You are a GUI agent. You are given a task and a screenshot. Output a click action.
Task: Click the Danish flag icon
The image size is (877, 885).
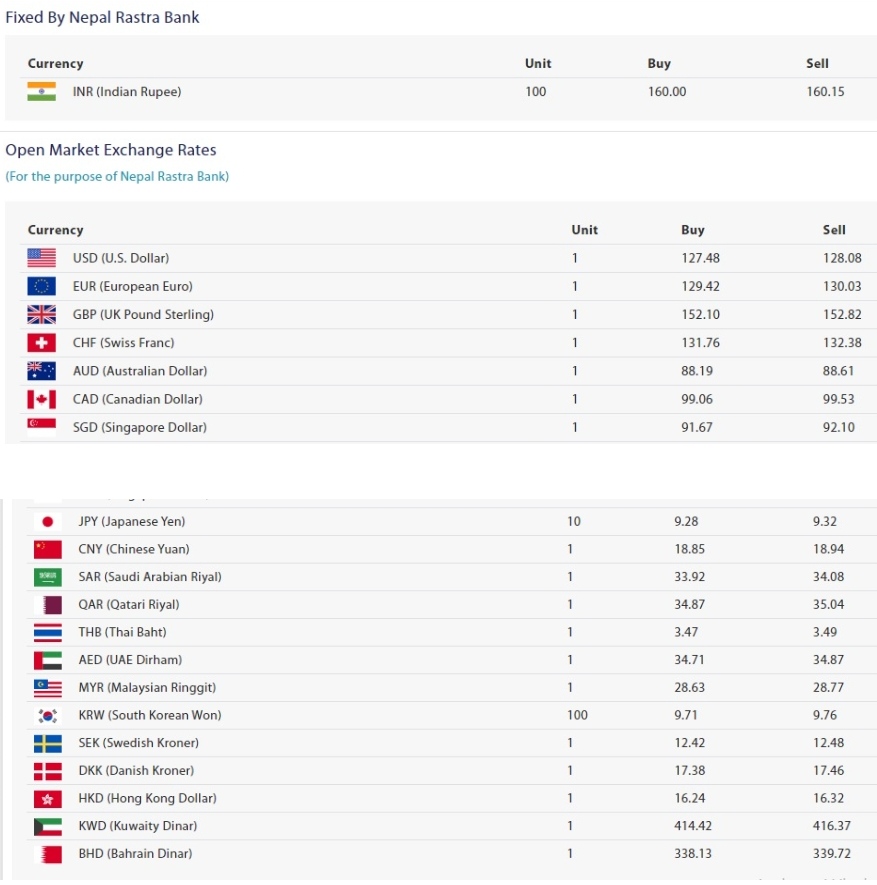47,770
